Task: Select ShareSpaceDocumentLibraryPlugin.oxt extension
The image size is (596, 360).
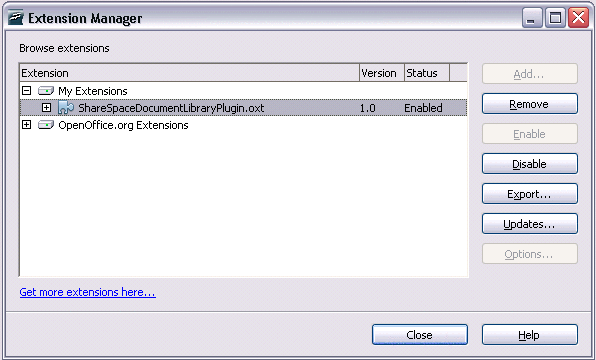Action: coord(243,108)
